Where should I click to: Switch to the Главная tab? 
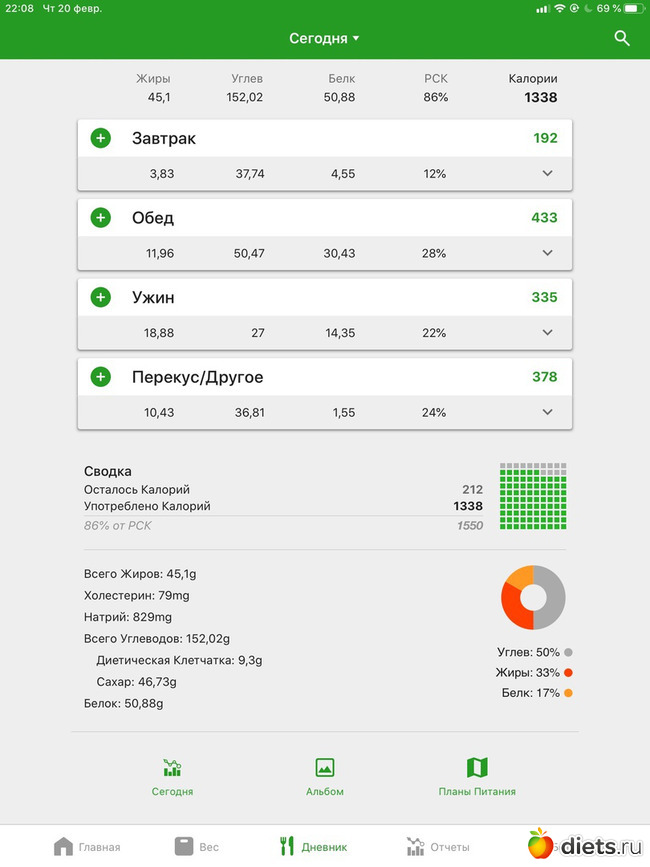pos(87,846)
